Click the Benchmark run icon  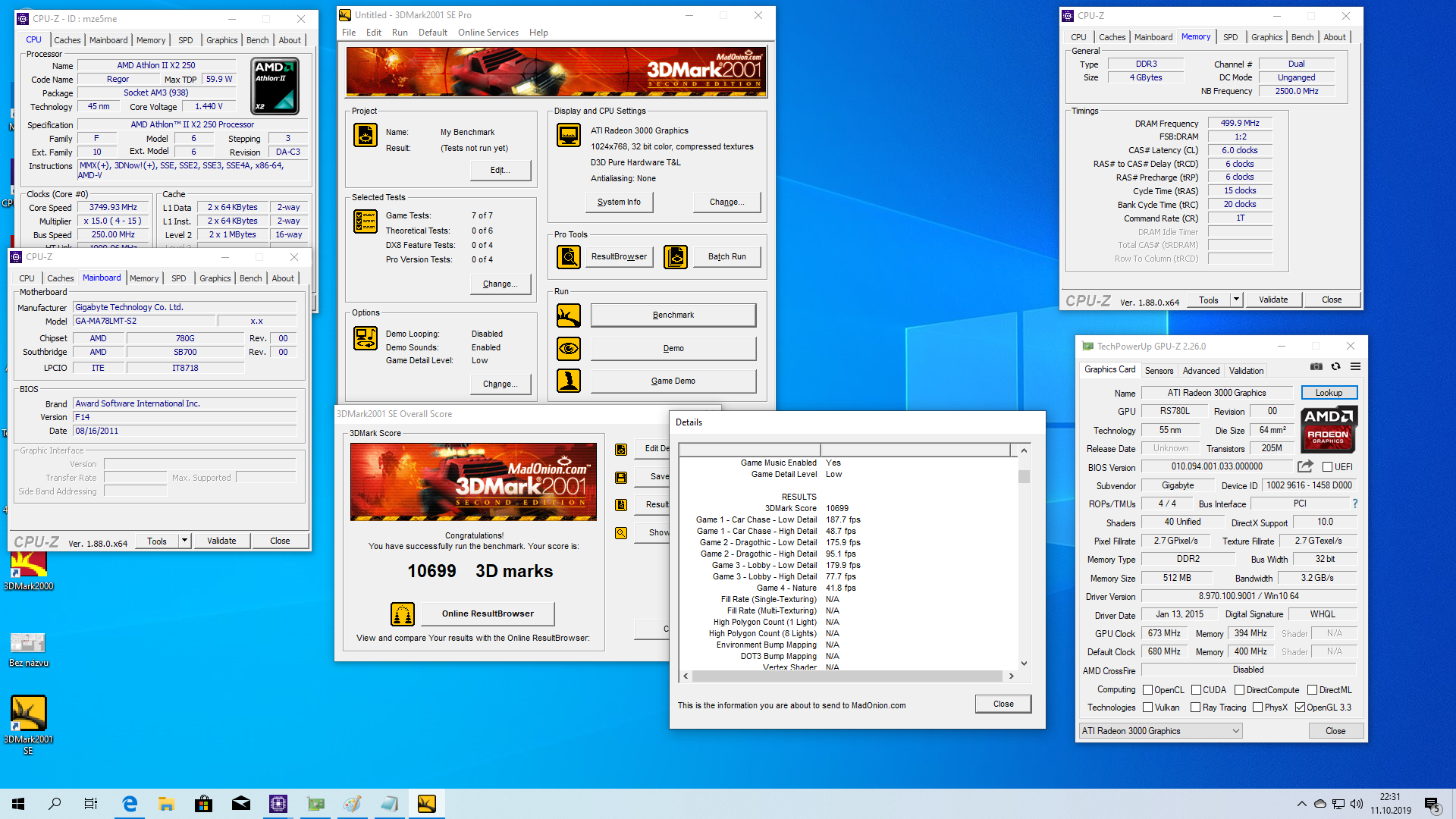click(569, 315)
